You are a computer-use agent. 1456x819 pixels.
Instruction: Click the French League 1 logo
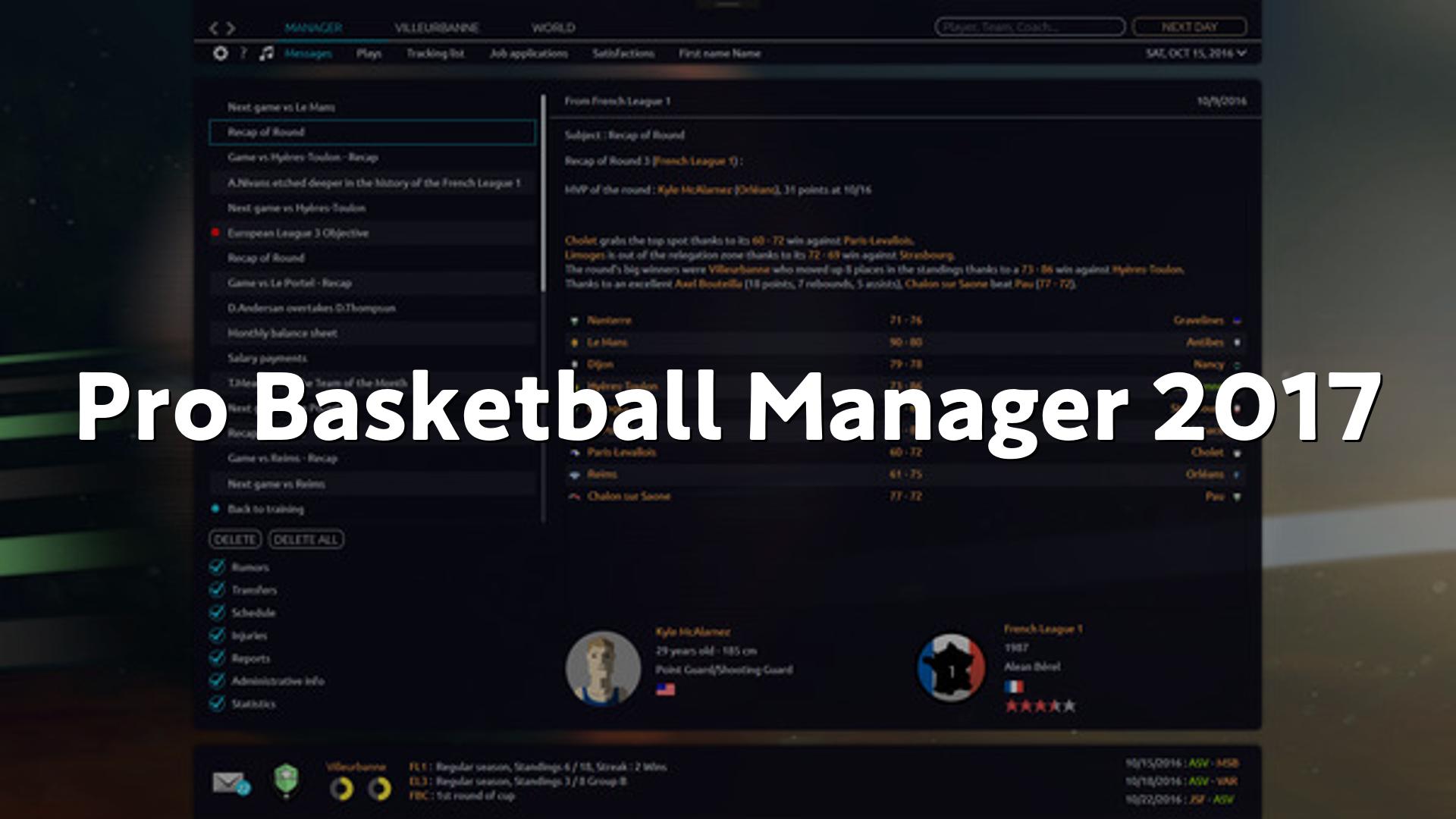coord(950,669)
